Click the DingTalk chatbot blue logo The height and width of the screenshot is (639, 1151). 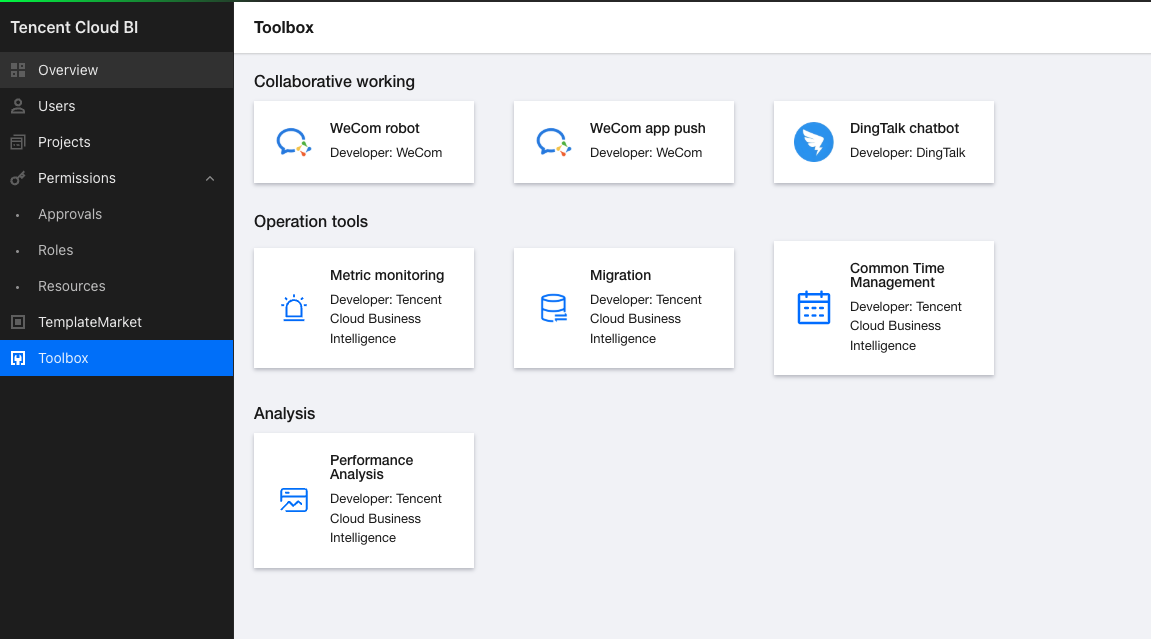[813, 142]
